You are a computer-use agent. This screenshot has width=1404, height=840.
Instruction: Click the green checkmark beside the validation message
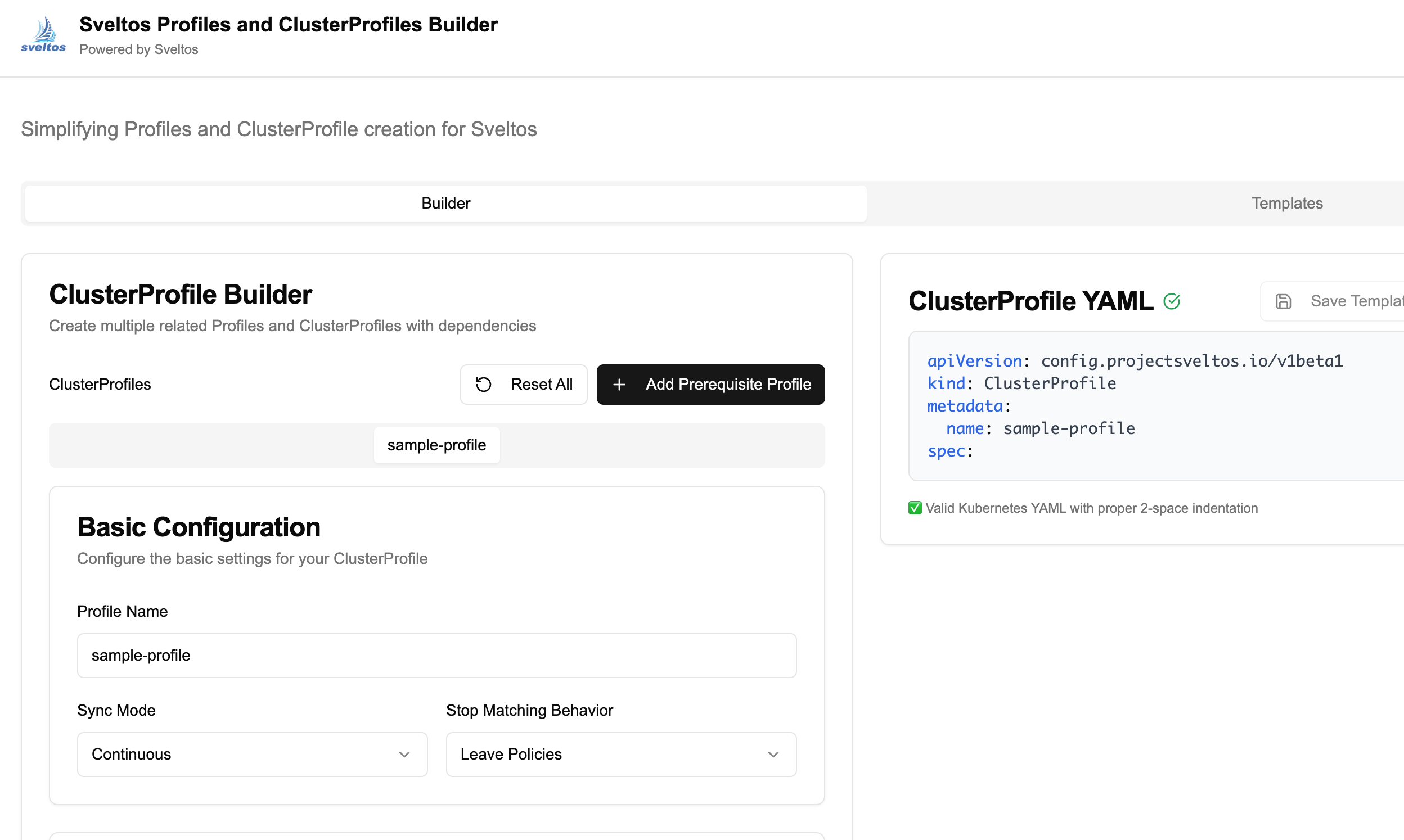915,508
